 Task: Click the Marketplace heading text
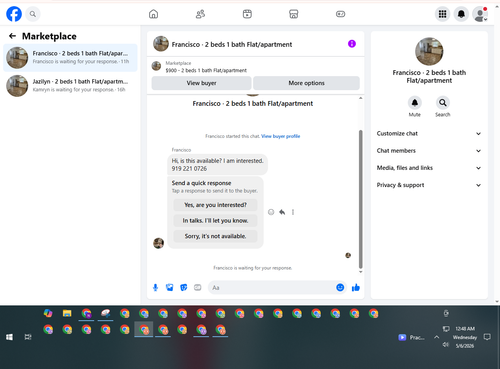click(49, 36)
